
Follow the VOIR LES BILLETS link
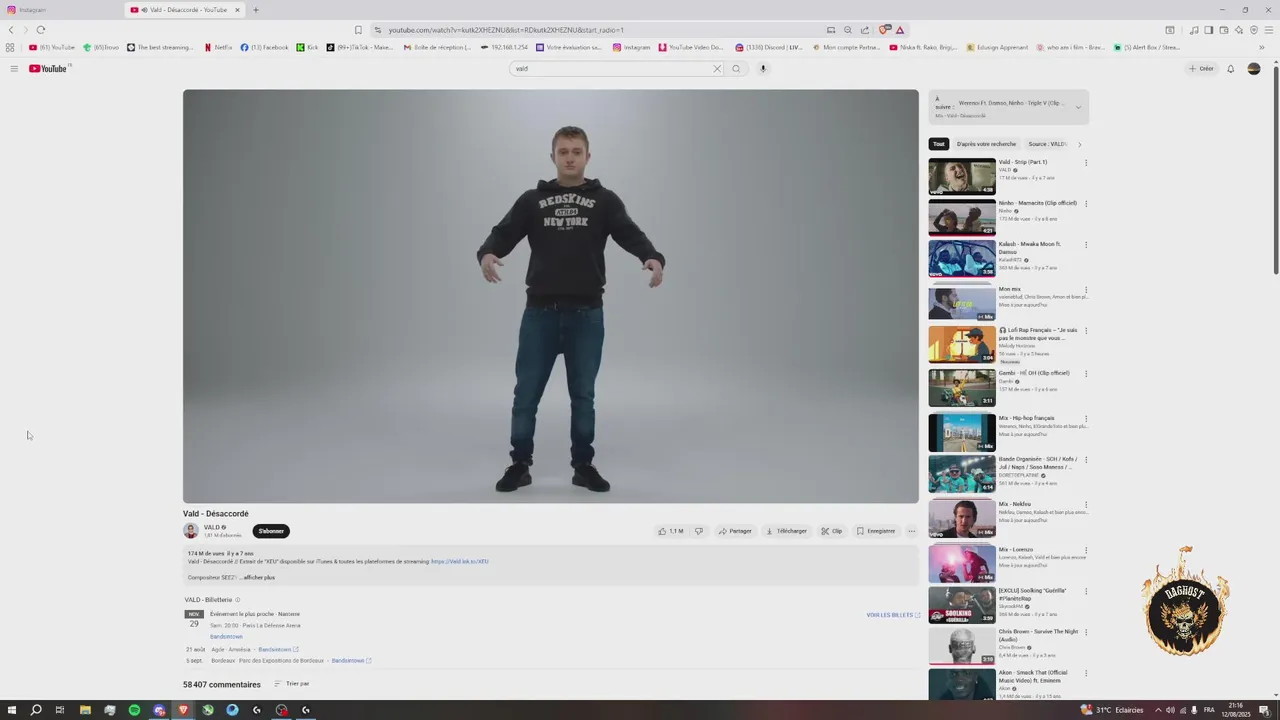click(893, 615)
